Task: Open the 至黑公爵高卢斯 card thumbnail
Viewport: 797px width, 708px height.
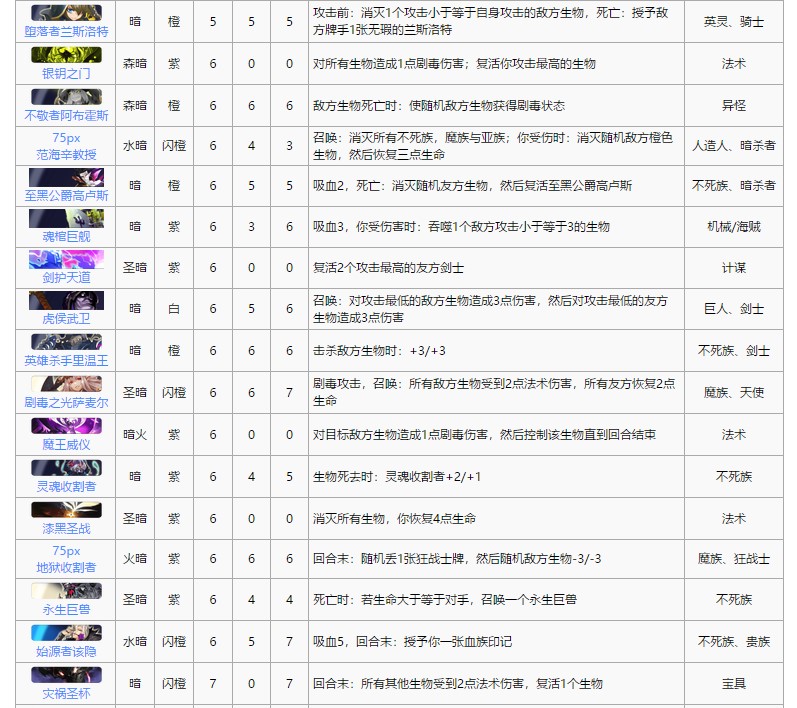Action: [66, 178]
